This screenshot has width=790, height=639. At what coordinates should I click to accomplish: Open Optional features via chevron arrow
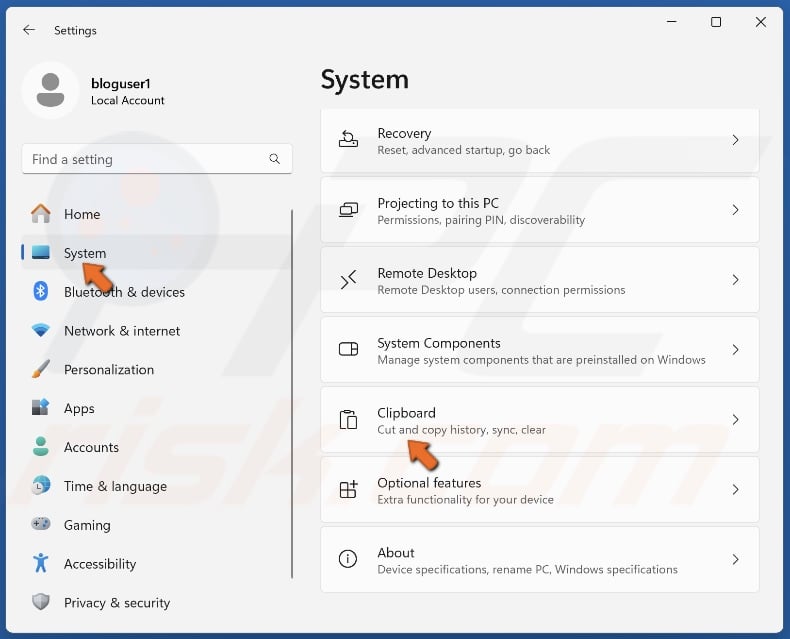point(736,490)
